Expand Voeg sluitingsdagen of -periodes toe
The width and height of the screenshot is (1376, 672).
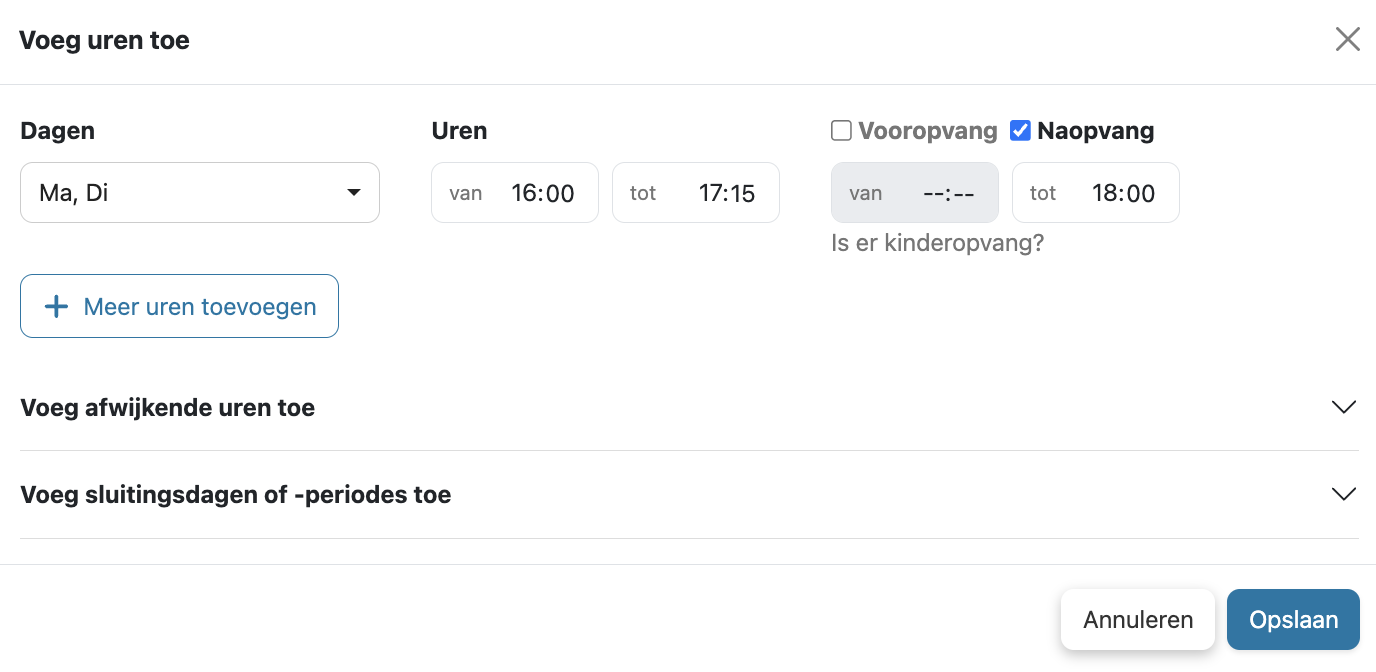689,494
